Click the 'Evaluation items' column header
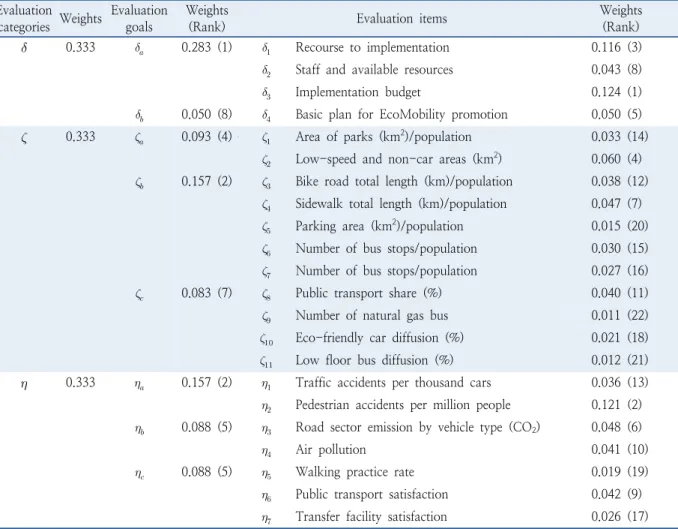 (401, 19)
